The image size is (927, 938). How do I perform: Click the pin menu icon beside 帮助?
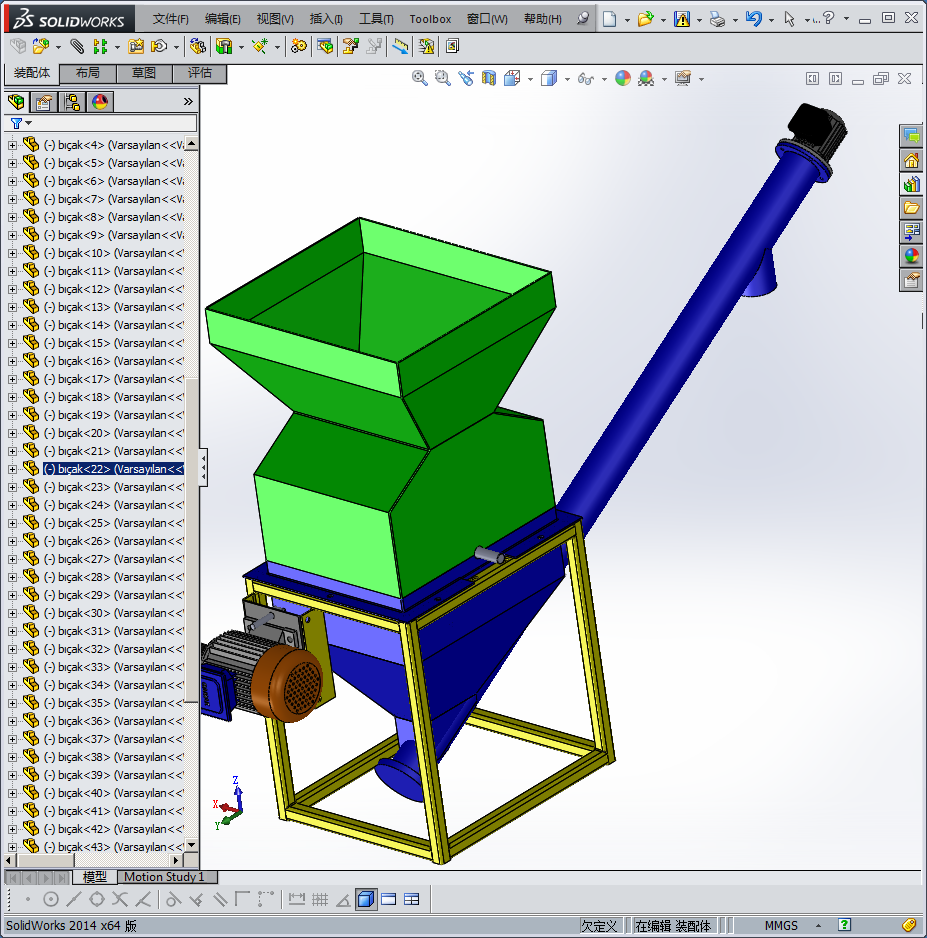(x=583, y=19)
